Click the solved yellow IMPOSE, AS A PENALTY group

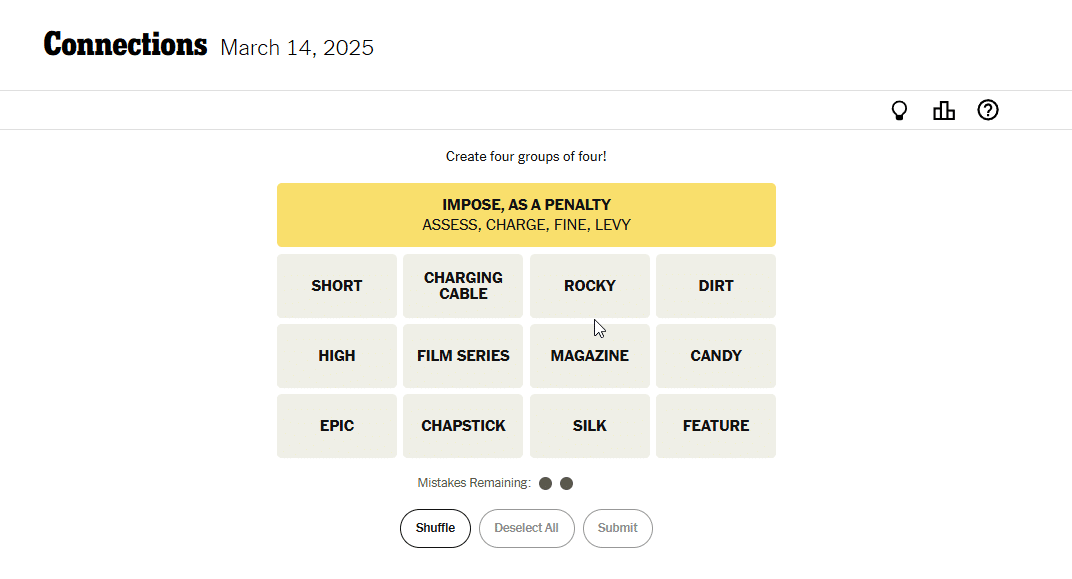tap(526, 215)
